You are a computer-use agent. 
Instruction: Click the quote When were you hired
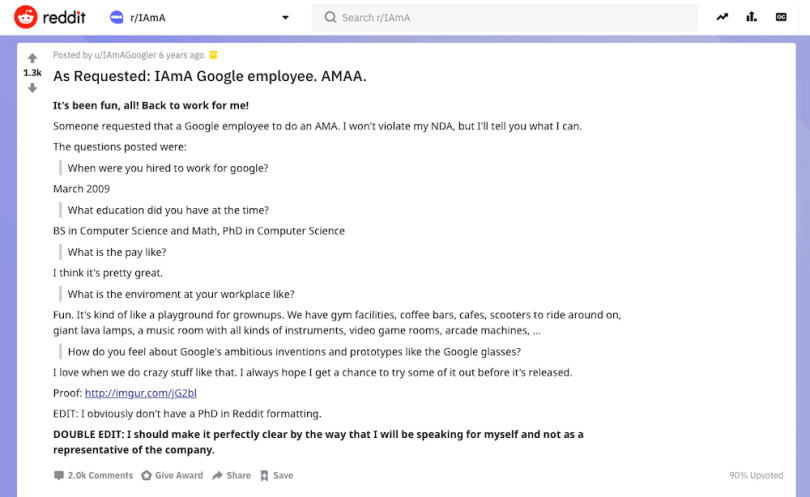coord(168,168)
